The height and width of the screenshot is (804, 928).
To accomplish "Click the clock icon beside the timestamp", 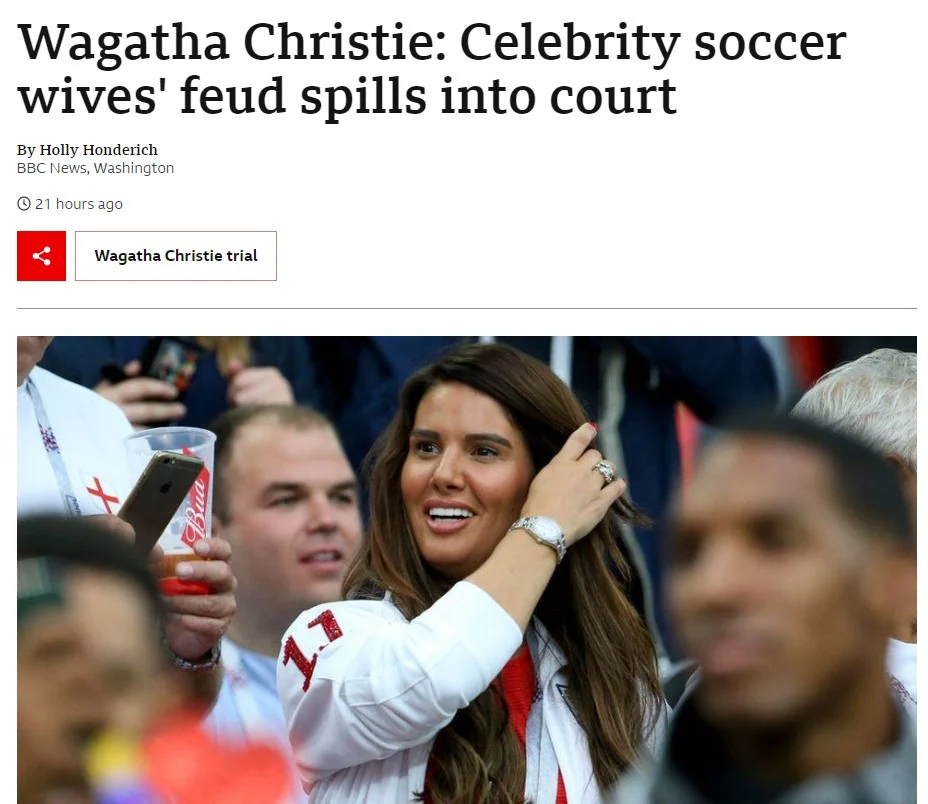I will coord(24,204).
